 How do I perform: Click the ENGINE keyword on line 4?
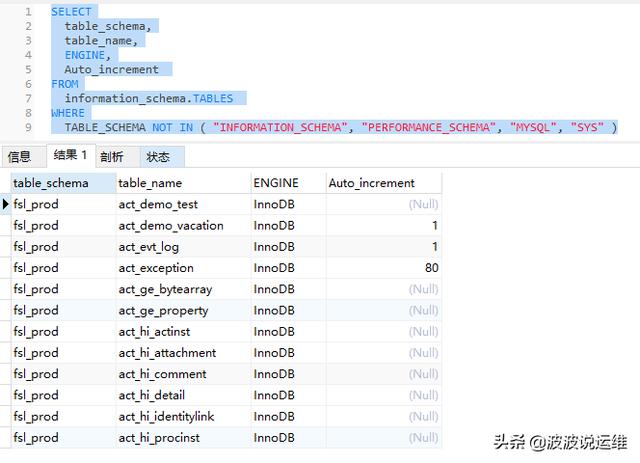coord(85,55)
